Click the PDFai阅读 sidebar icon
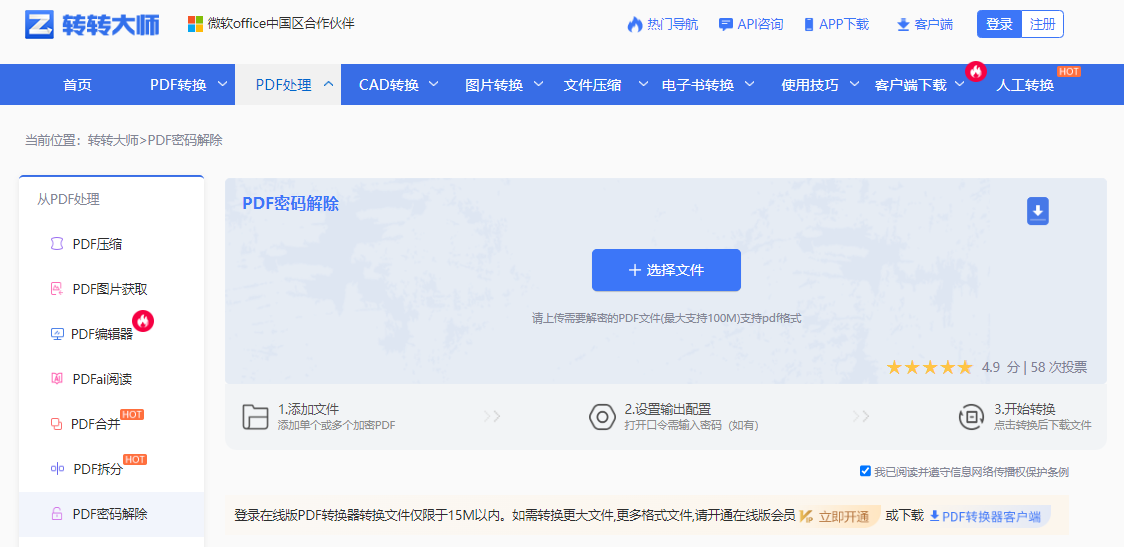1124x547 pixels. 57,379
